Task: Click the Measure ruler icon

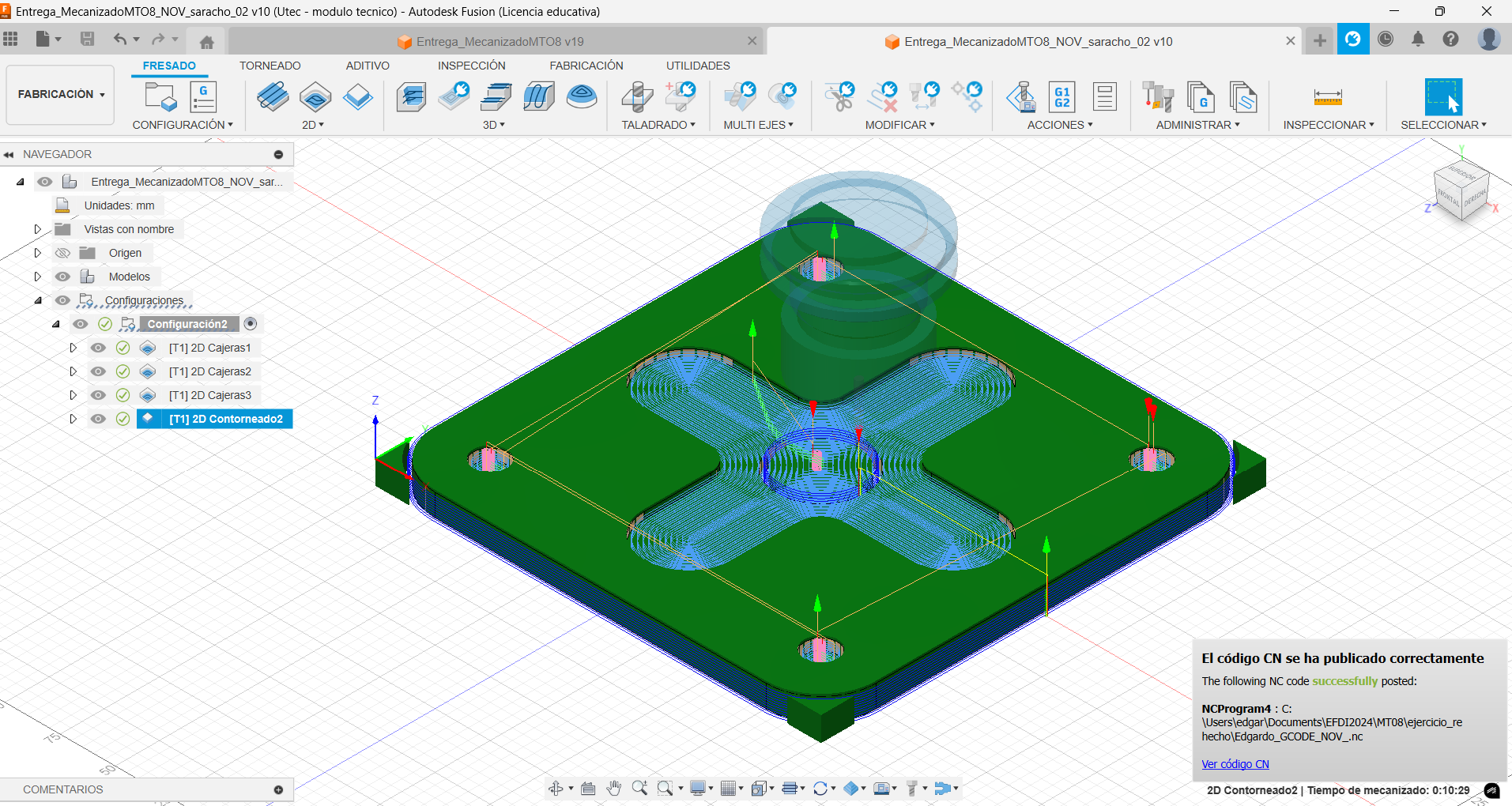Action: coord(1328,97)
